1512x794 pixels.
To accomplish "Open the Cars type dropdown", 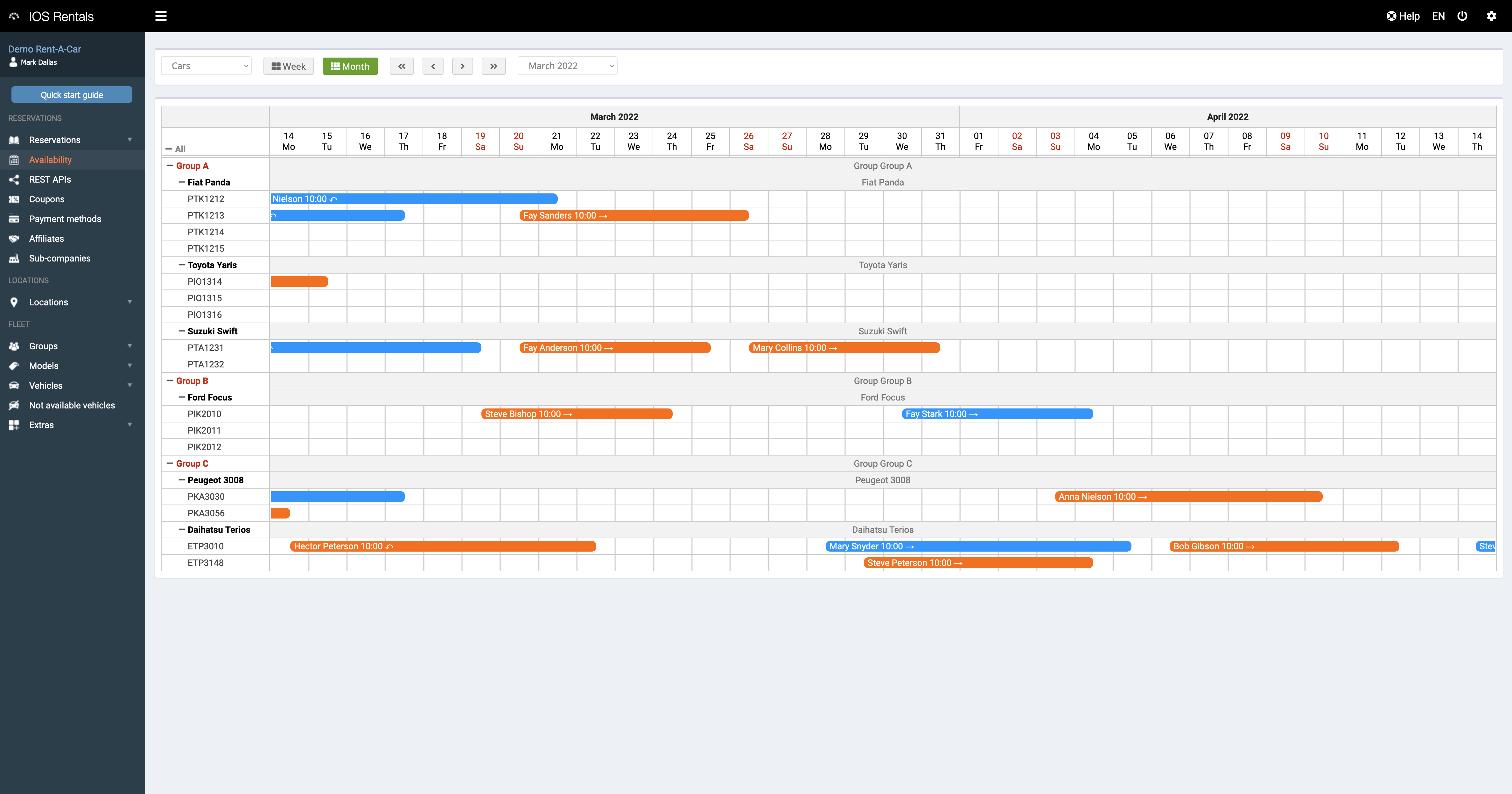I will click(x=206, y=66).
